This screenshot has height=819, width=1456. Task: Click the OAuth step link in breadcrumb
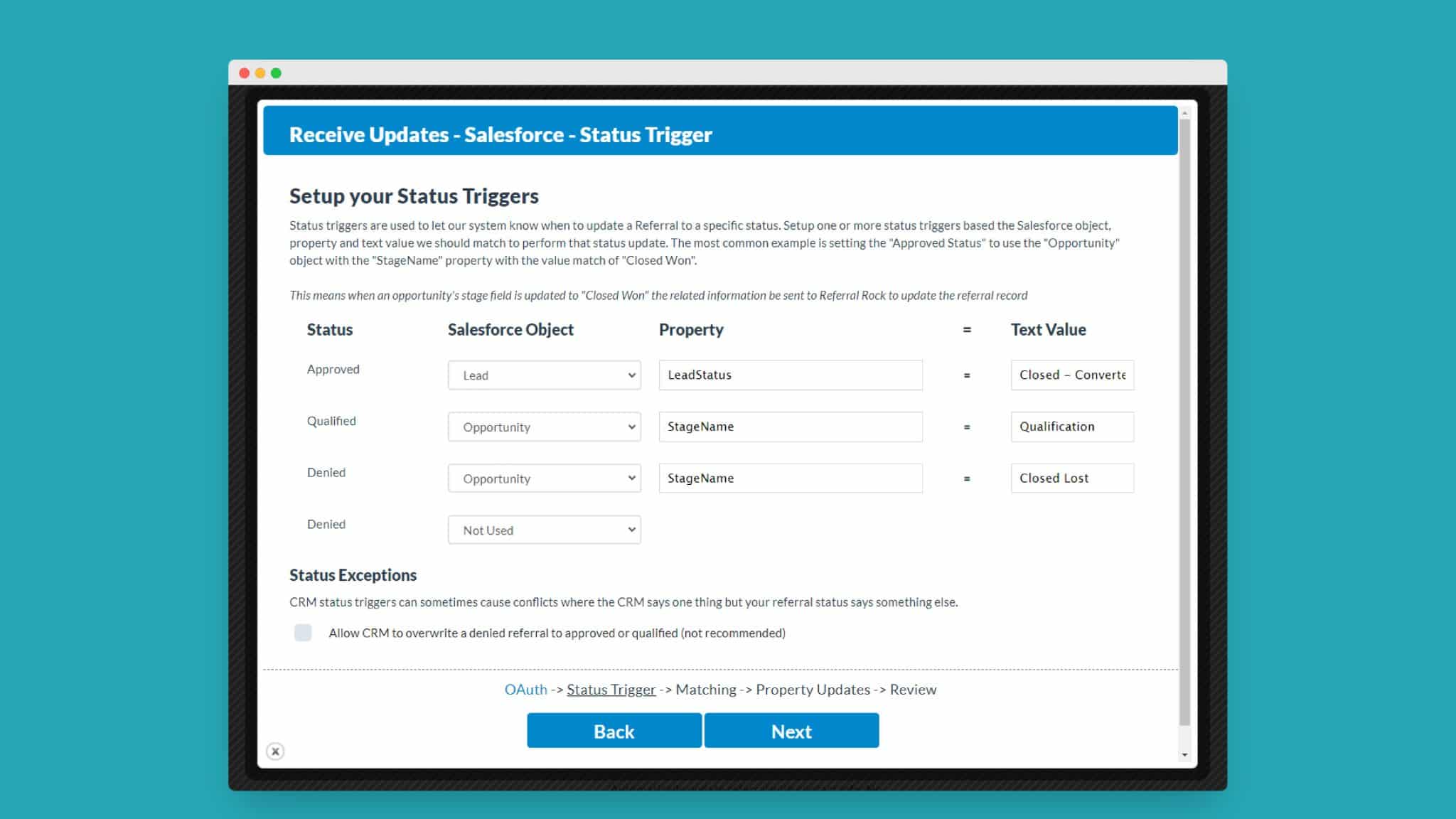coord(525,689)
